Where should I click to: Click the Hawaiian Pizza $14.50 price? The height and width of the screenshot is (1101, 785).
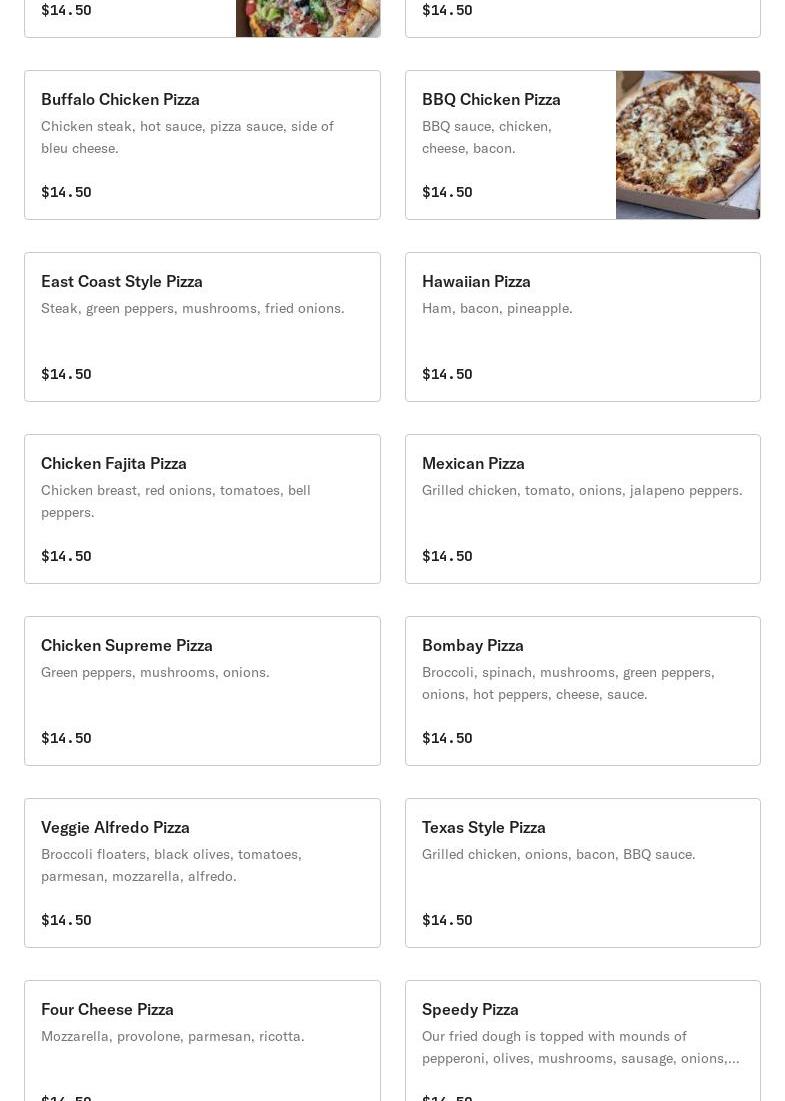click(447, 374)
